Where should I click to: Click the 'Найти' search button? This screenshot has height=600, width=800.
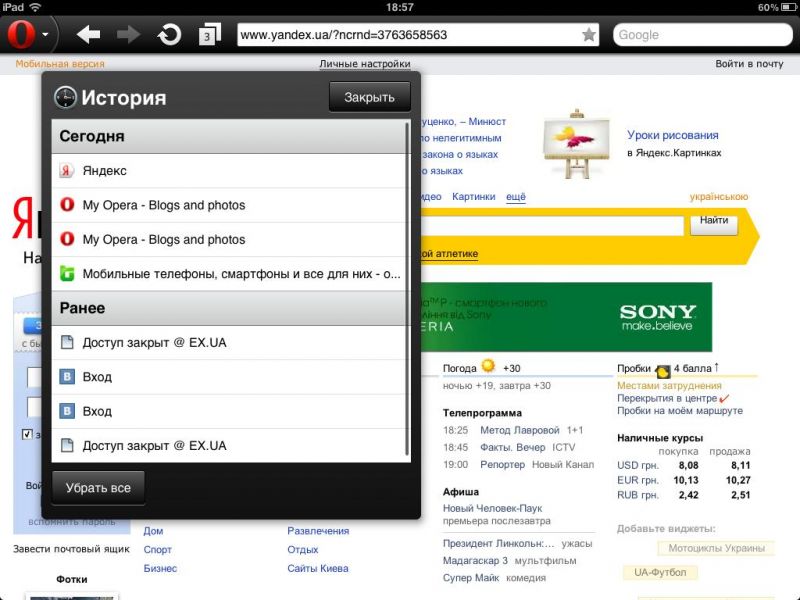click(714, 221)
